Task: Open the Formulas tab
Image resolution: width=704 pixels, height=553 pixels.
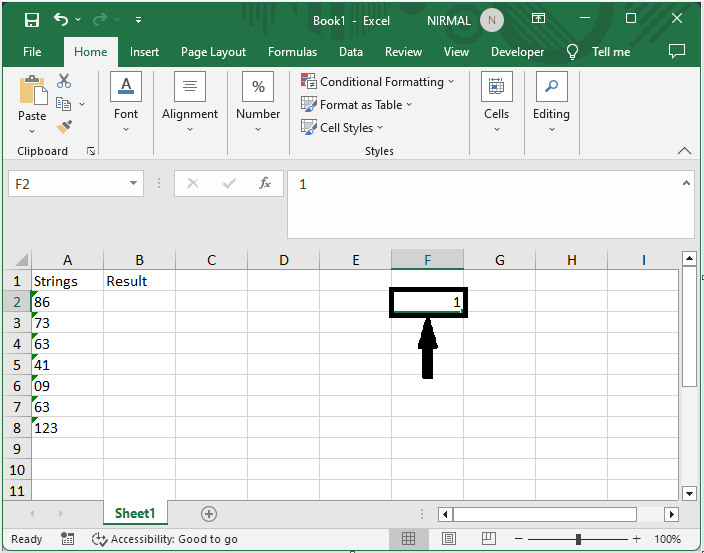Action: coord(292,52)
